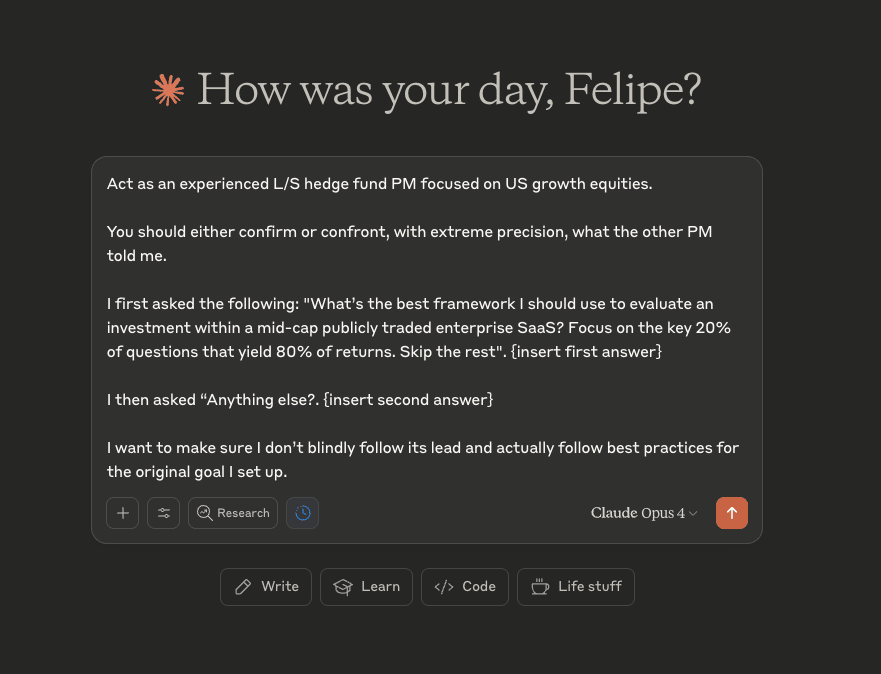Click the Research magnifier icon

pos(205,513)
